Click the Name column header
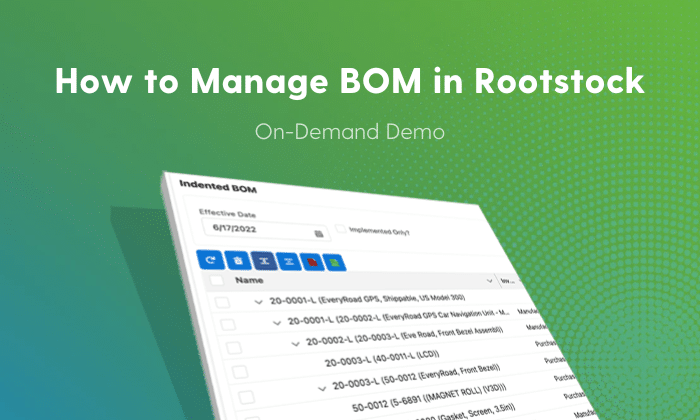Image resolution: width=700 pixels, height=420 pixels. (249, 280)
